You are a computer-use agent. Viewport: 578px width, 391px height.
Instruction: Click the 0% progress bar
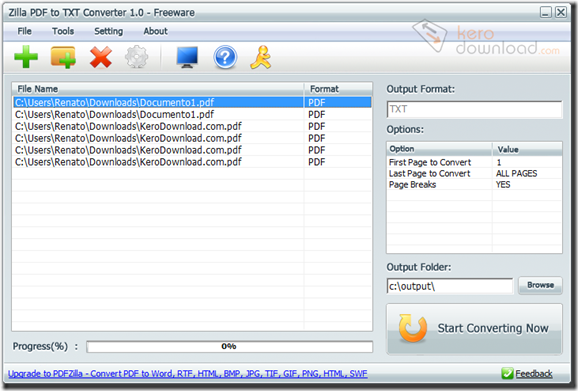click(x=229, y=346)
